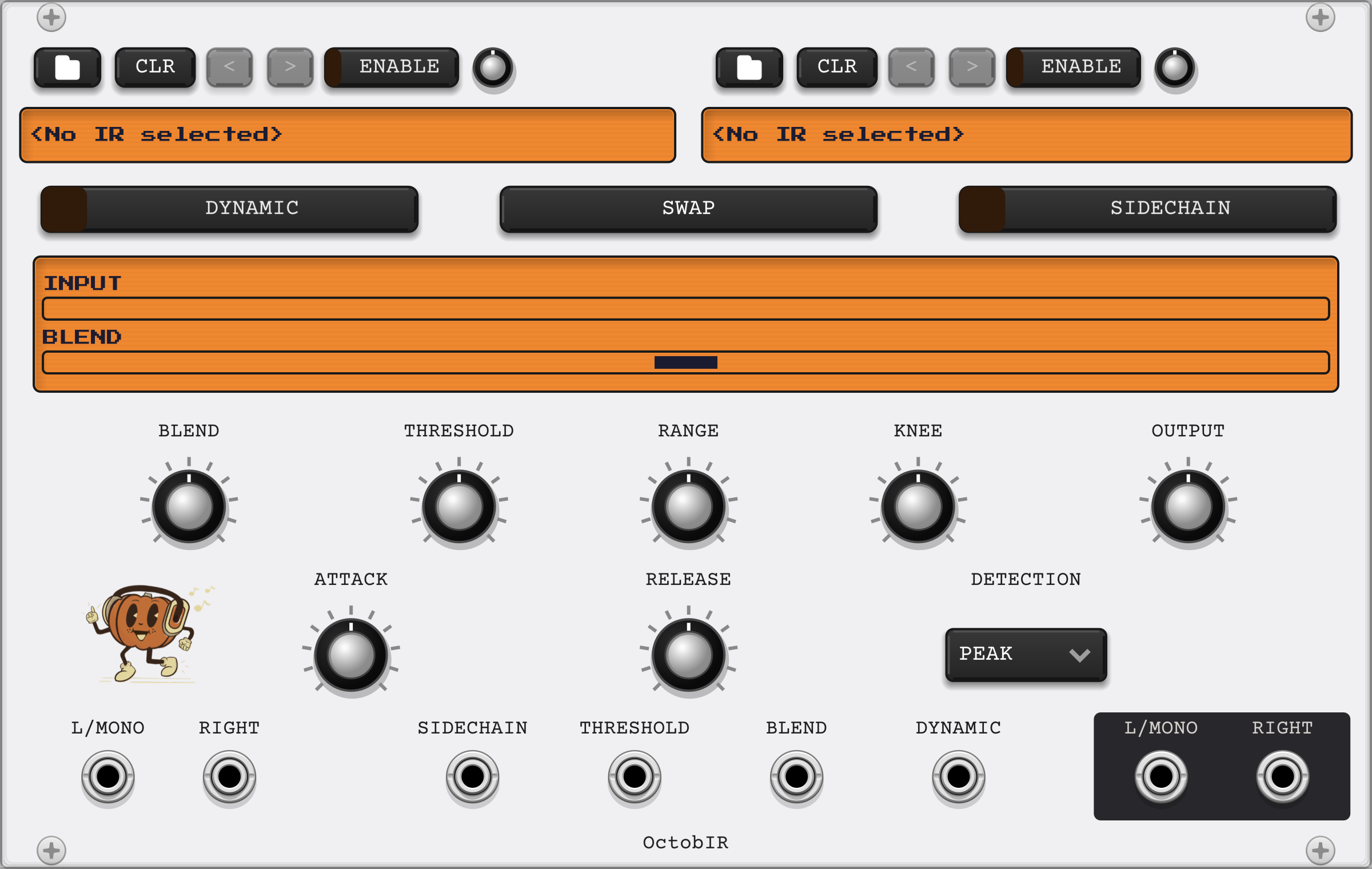Click the RIGHT output jack
The image size is (1372, 869).
[x=1282, y=776]
